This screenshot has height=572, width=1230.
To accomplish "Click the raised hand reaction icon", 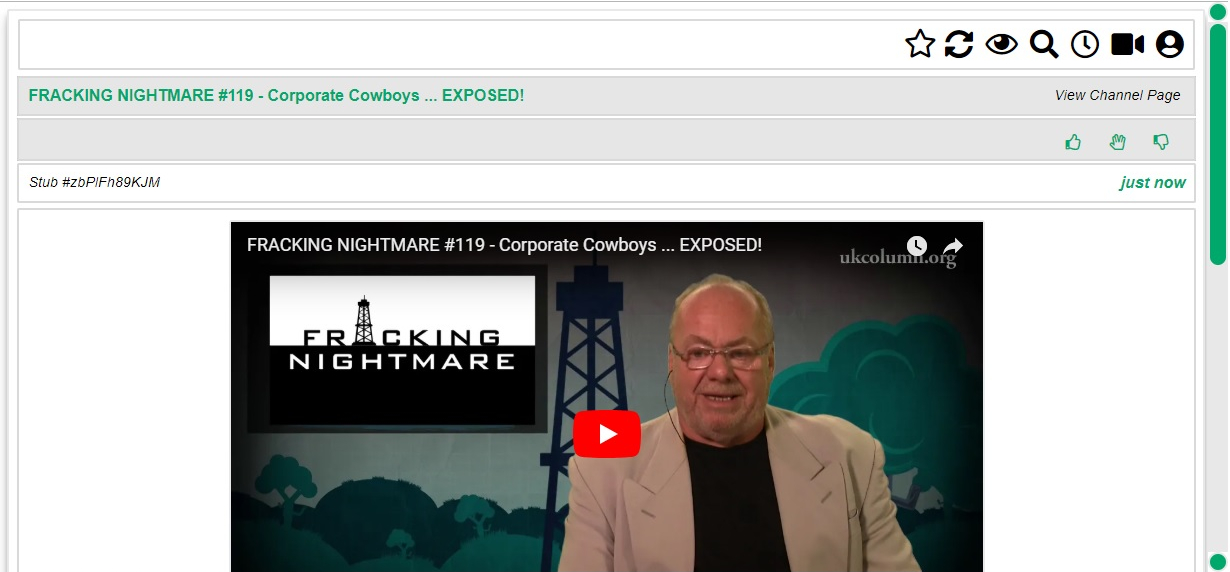I will point(1118,142).
